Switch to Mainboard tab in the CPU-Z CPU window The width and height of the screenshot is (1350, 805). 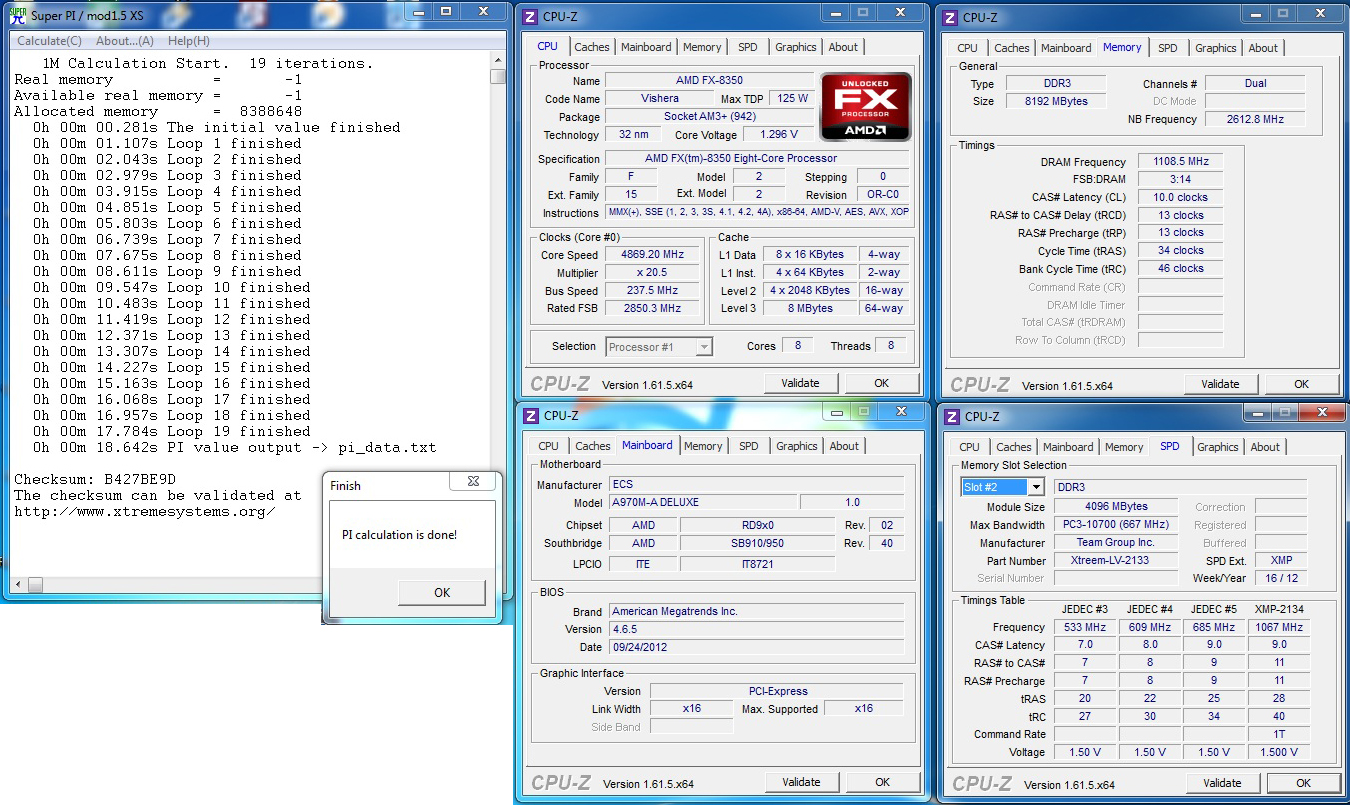(646, 47)
